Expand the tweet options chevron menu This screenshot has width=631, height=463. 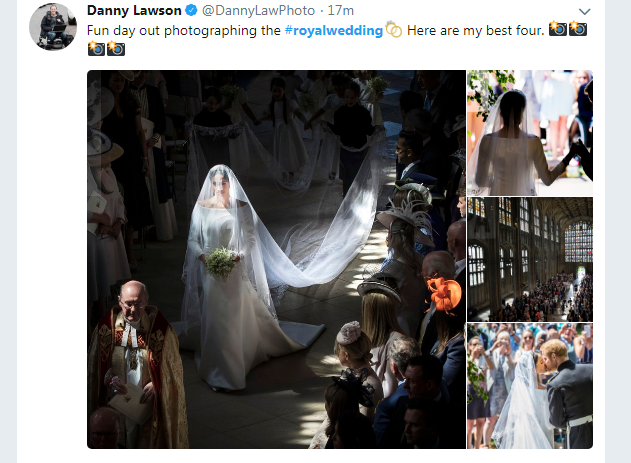point(584,11)
